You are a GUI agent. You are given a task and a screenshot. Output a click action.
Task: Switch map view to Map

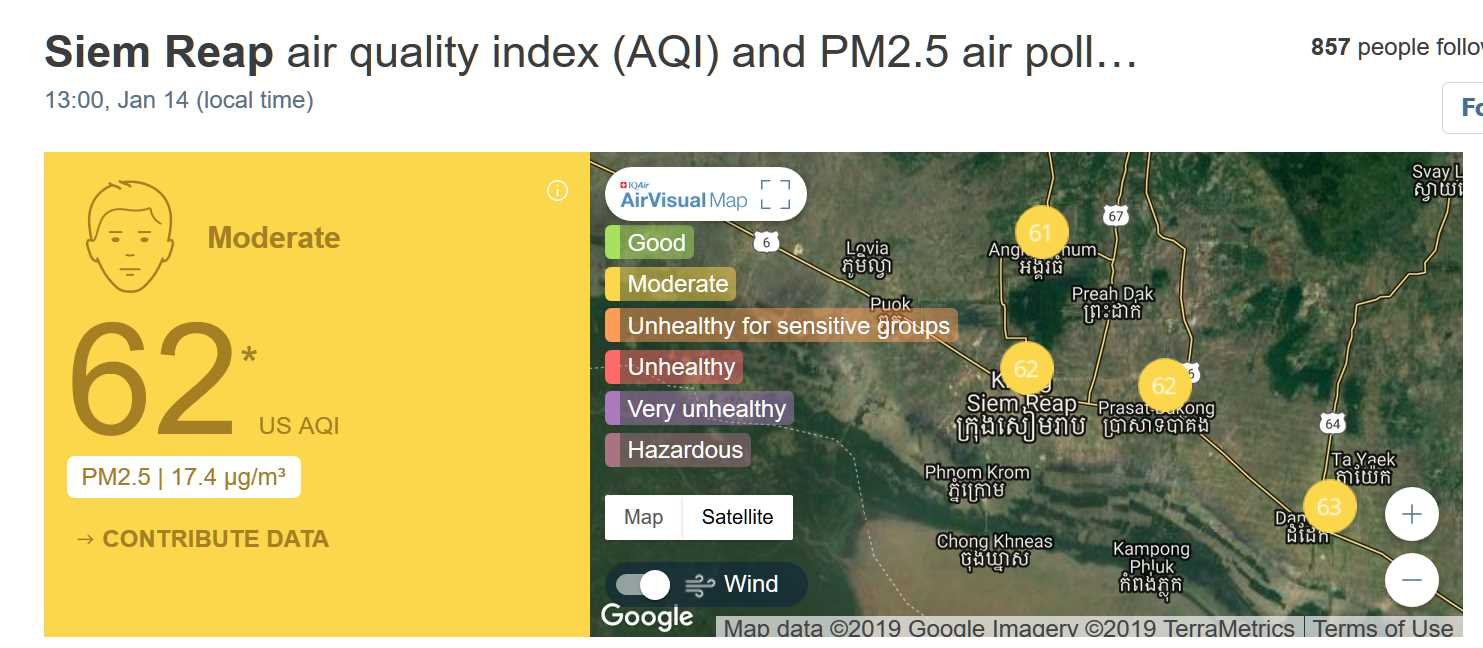point(643,517)
